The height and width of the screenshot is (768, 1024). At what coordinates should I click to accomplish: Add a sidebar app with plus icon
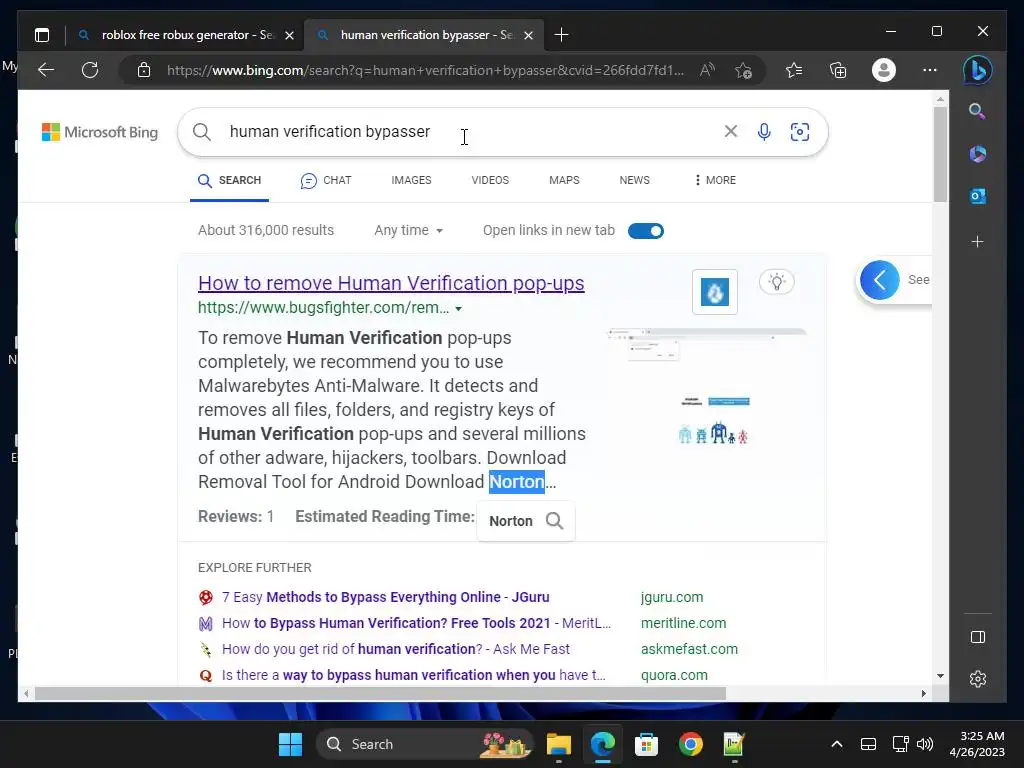click(978, 242)
